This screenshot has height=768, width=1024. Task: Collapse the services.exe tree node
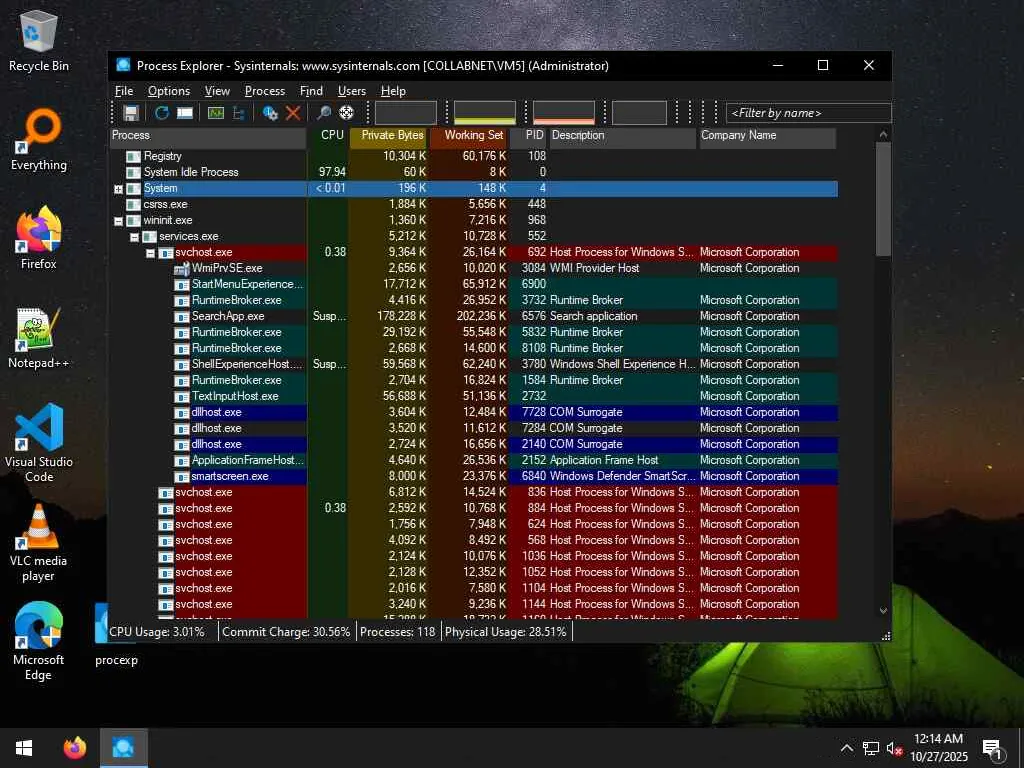tap(135, 237)
